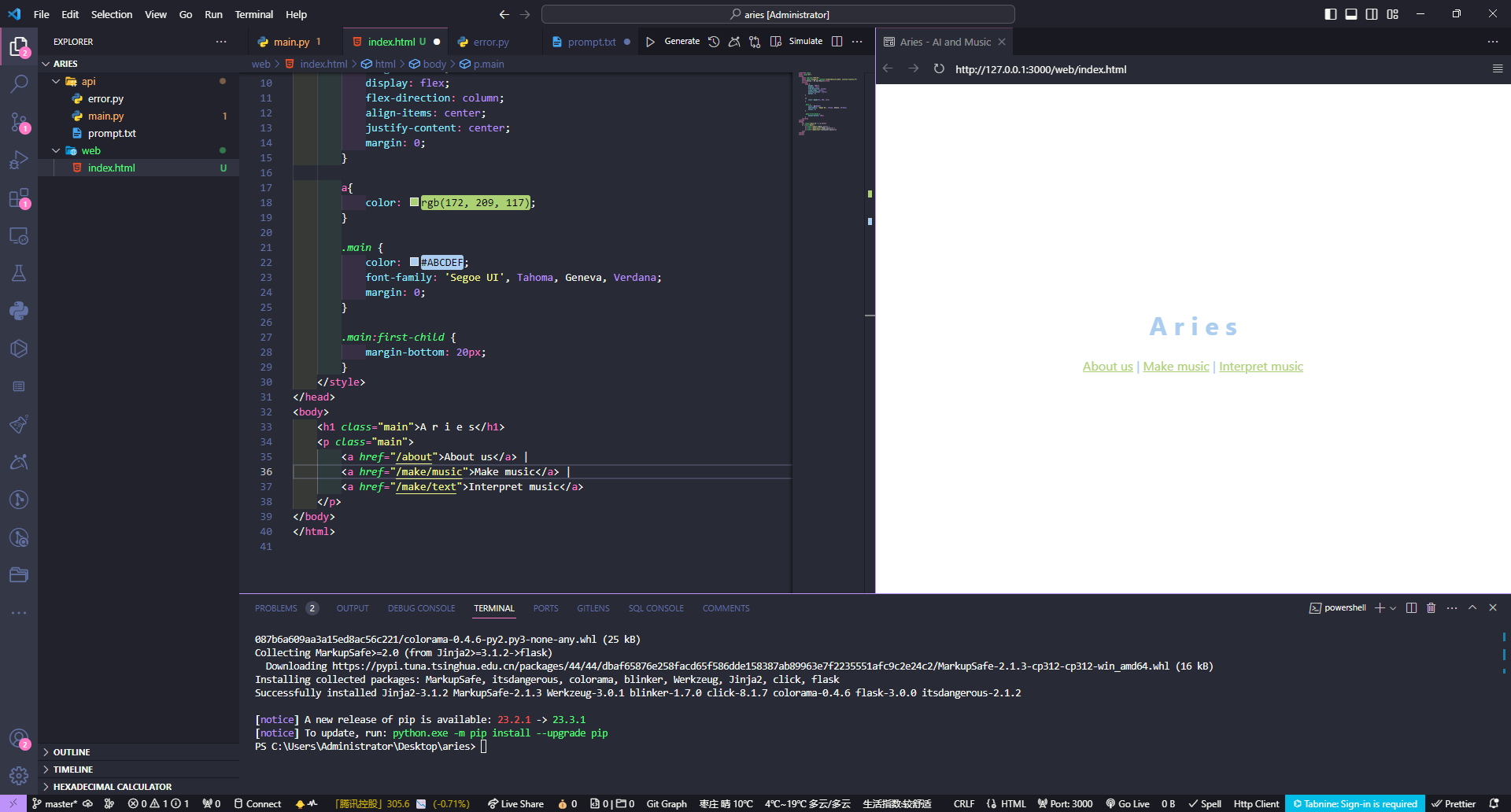Screen dimensions: 1511x812
Task: Open editor toolbar more actions ellipsis
Action: coord(857,42)
